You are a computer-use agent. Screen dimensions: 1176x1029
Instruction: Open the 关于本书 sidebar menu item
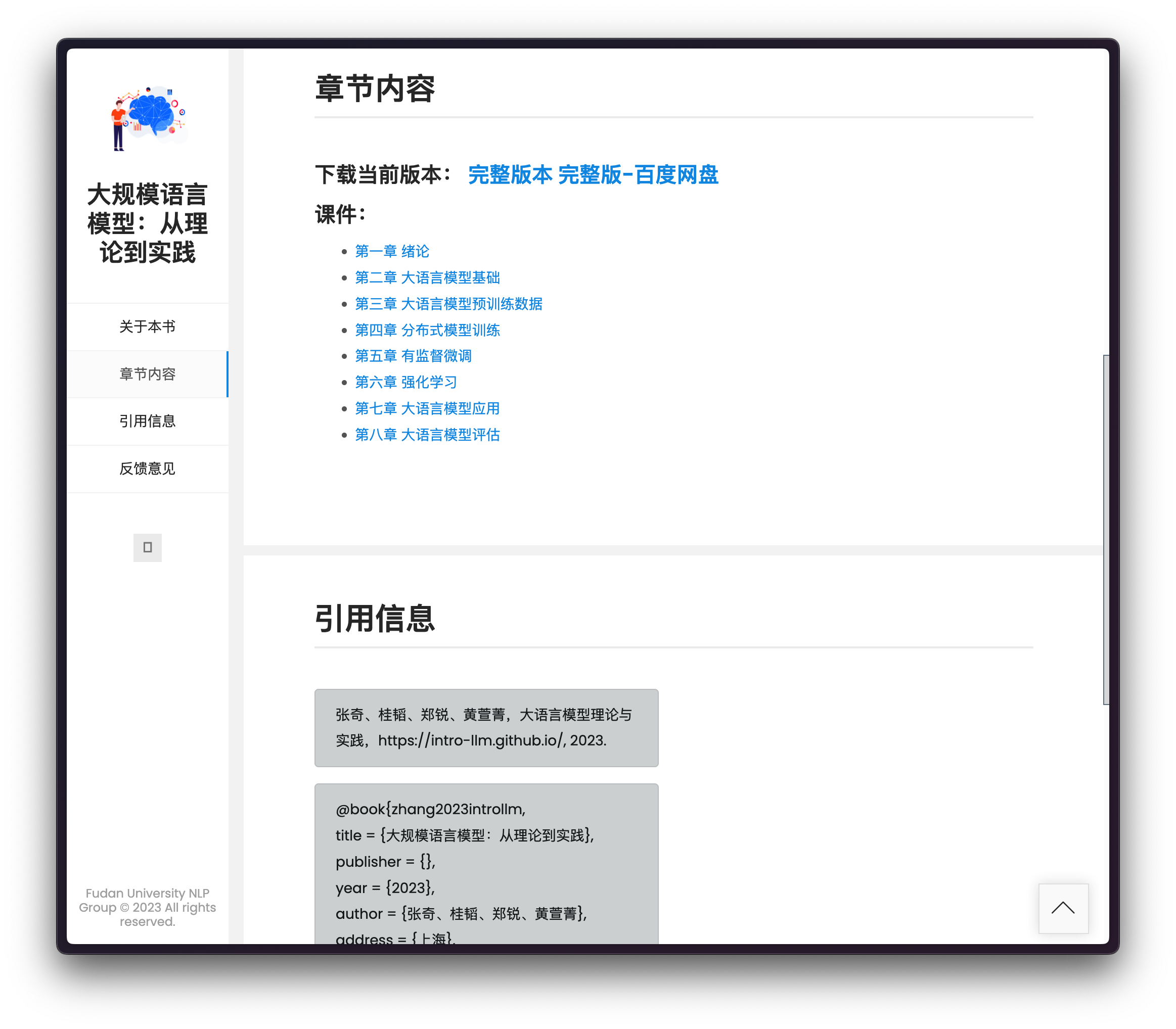pos(148,326)
